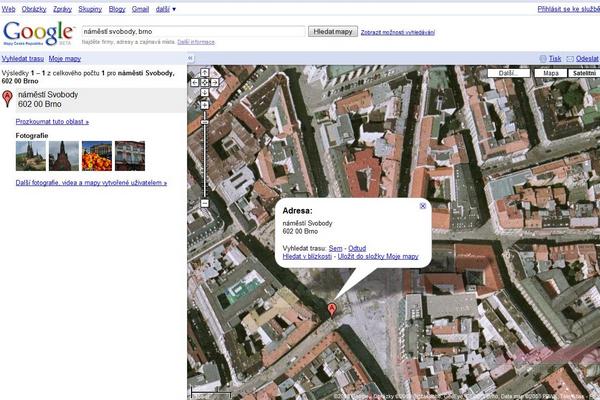This screenshot has height=400, width=600.
Task: Open Vyhledat trasu link
Action: [23, 59]
